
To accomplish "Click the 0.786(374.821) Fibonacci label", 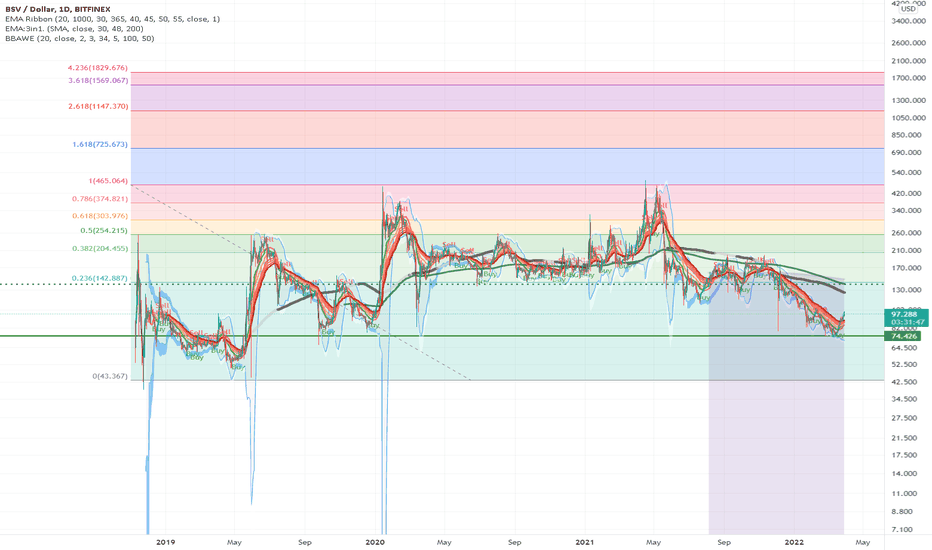I will 100,199.
